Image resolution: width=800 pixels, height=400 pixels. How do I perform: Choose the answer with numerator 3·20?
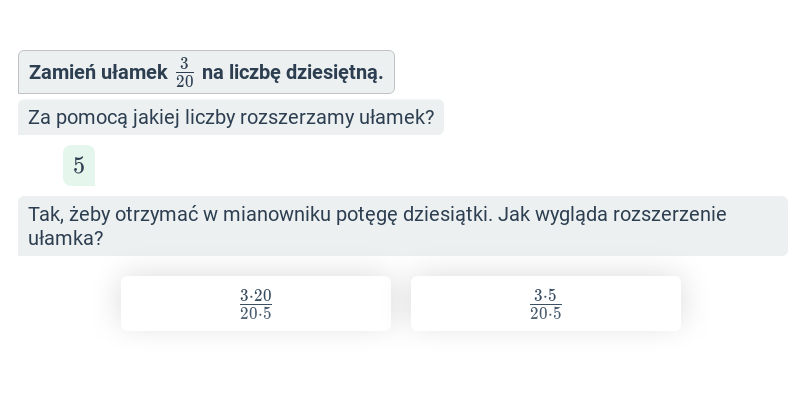point(256,304)
